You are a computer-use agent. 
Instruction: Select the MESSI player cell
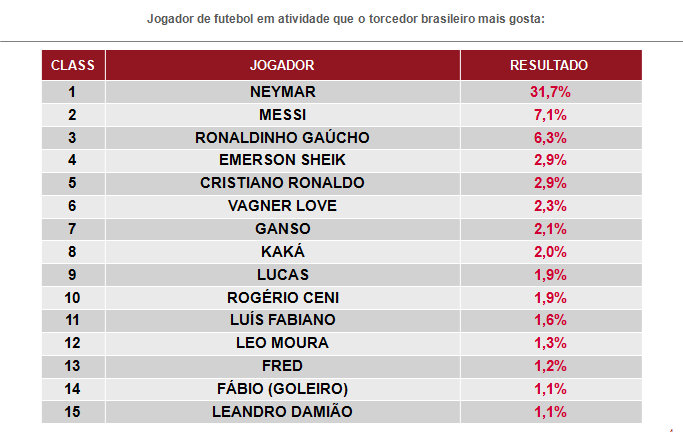coord(282,114)
